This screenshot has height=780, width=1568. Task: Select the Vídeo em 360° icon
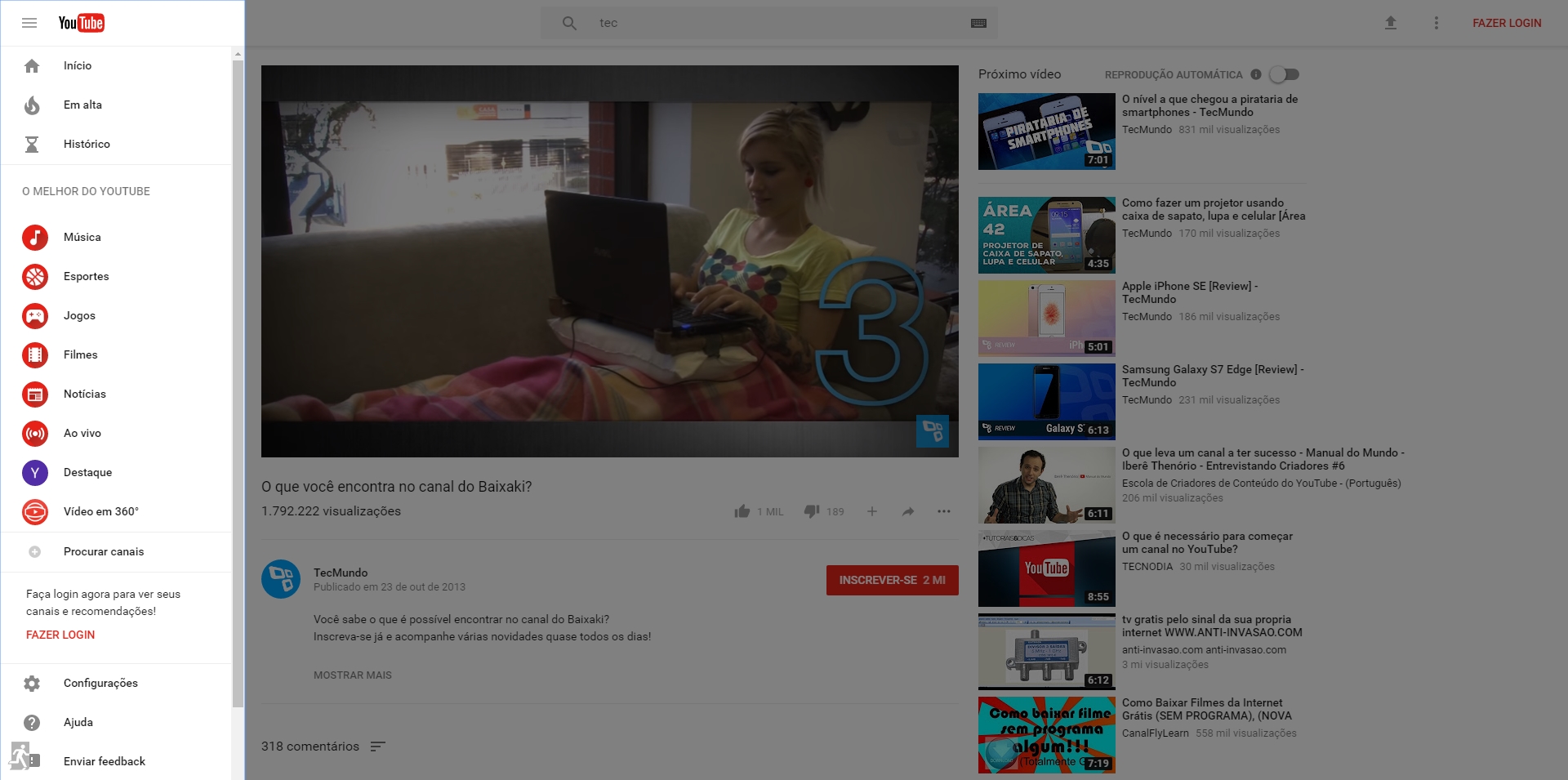coord(34,512)
